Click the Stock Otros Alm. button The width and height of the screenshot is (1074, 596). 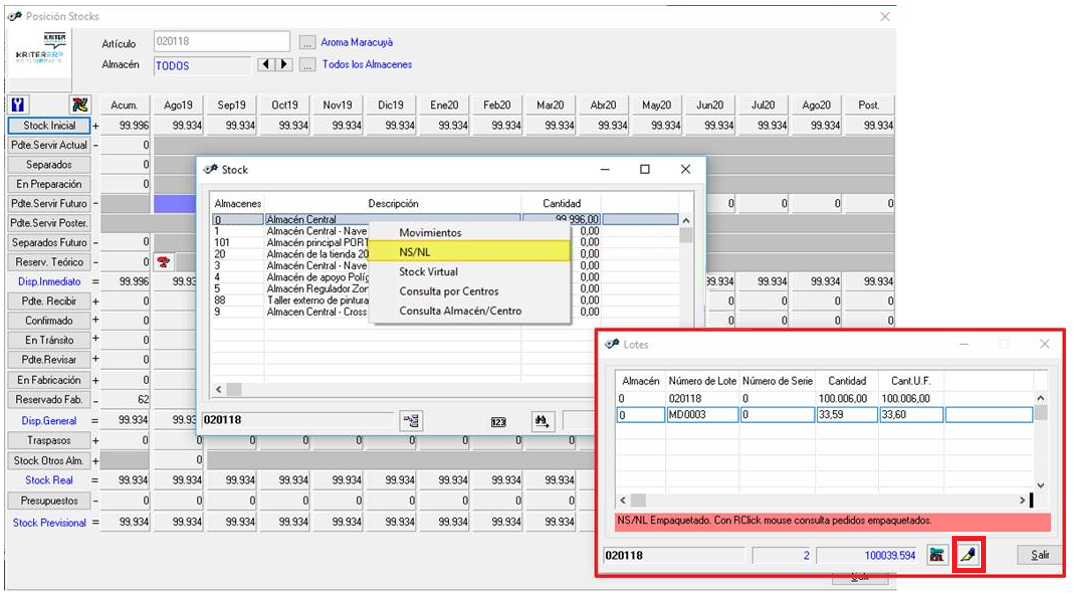(x=49, y=460)
